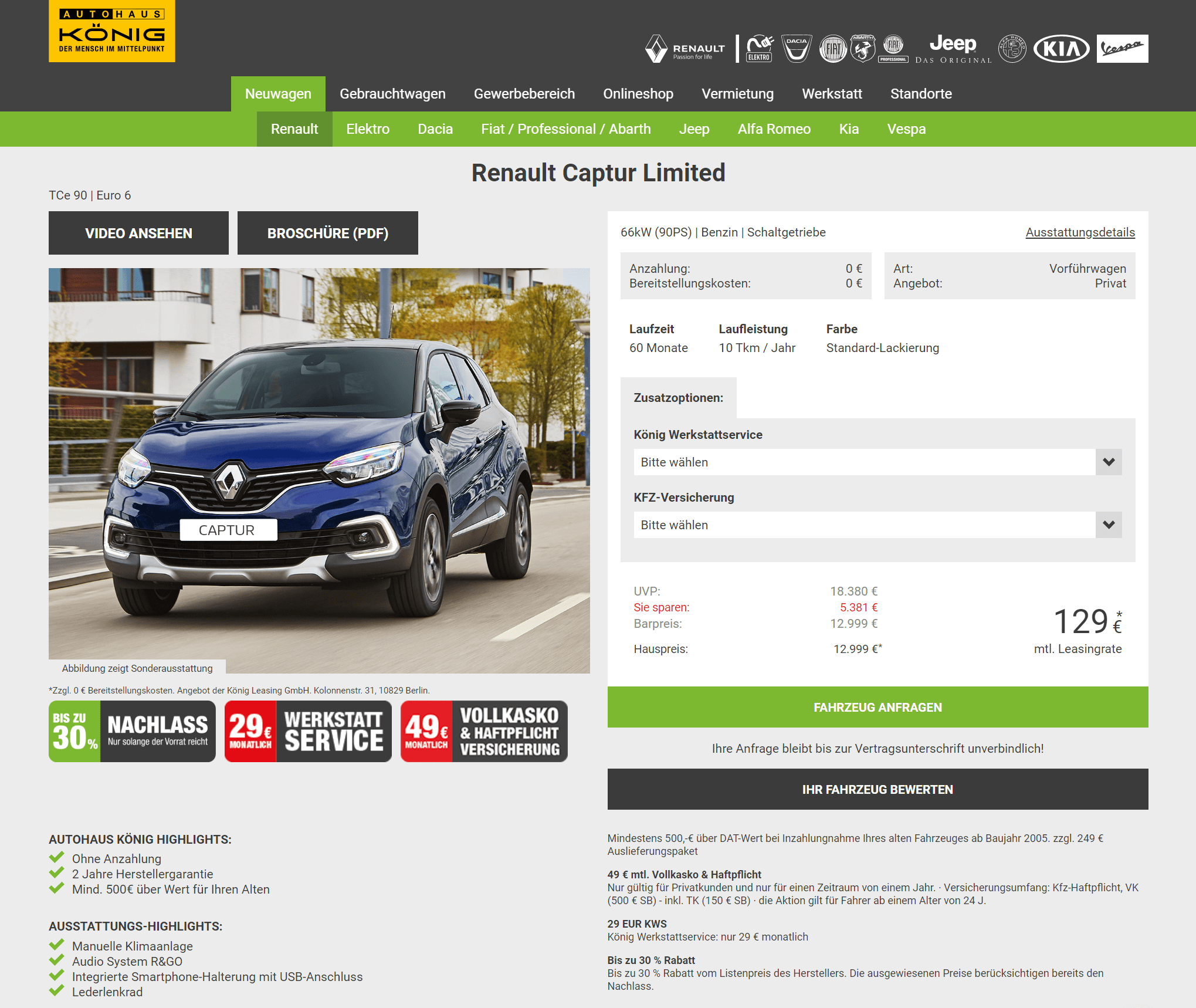Click Fahrzeug anfragen button
The width and height of the screenshot is (1196, 1008).
click(877, 707)
